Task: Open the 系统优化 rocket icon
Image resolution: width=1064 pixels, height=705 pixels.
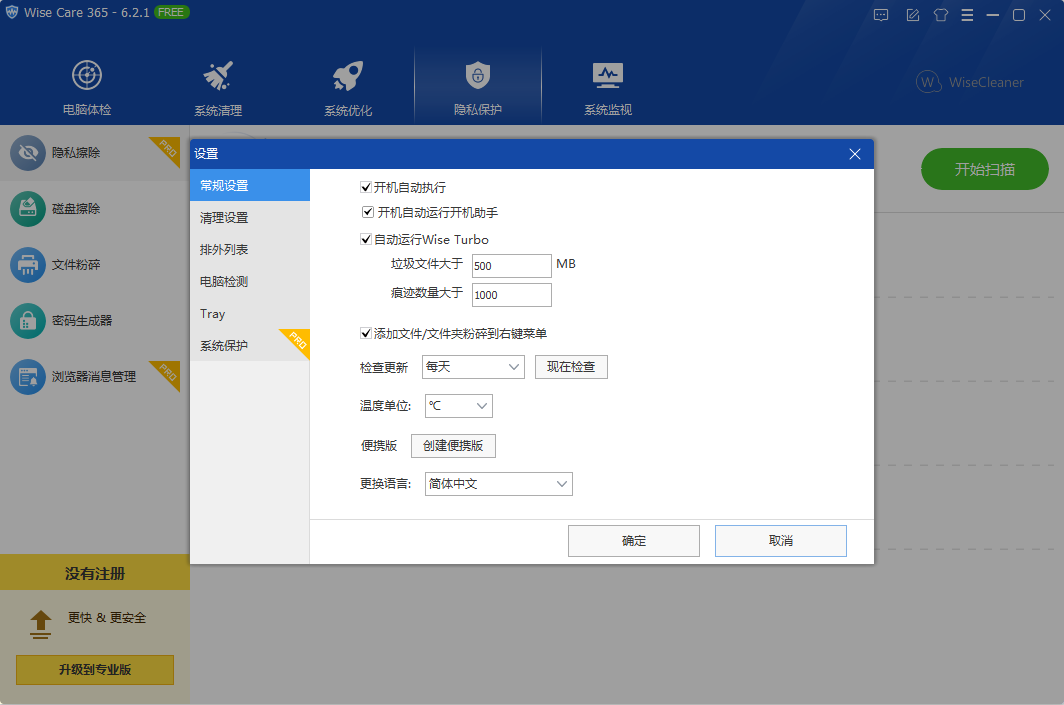Action: [x=348, y=76]
